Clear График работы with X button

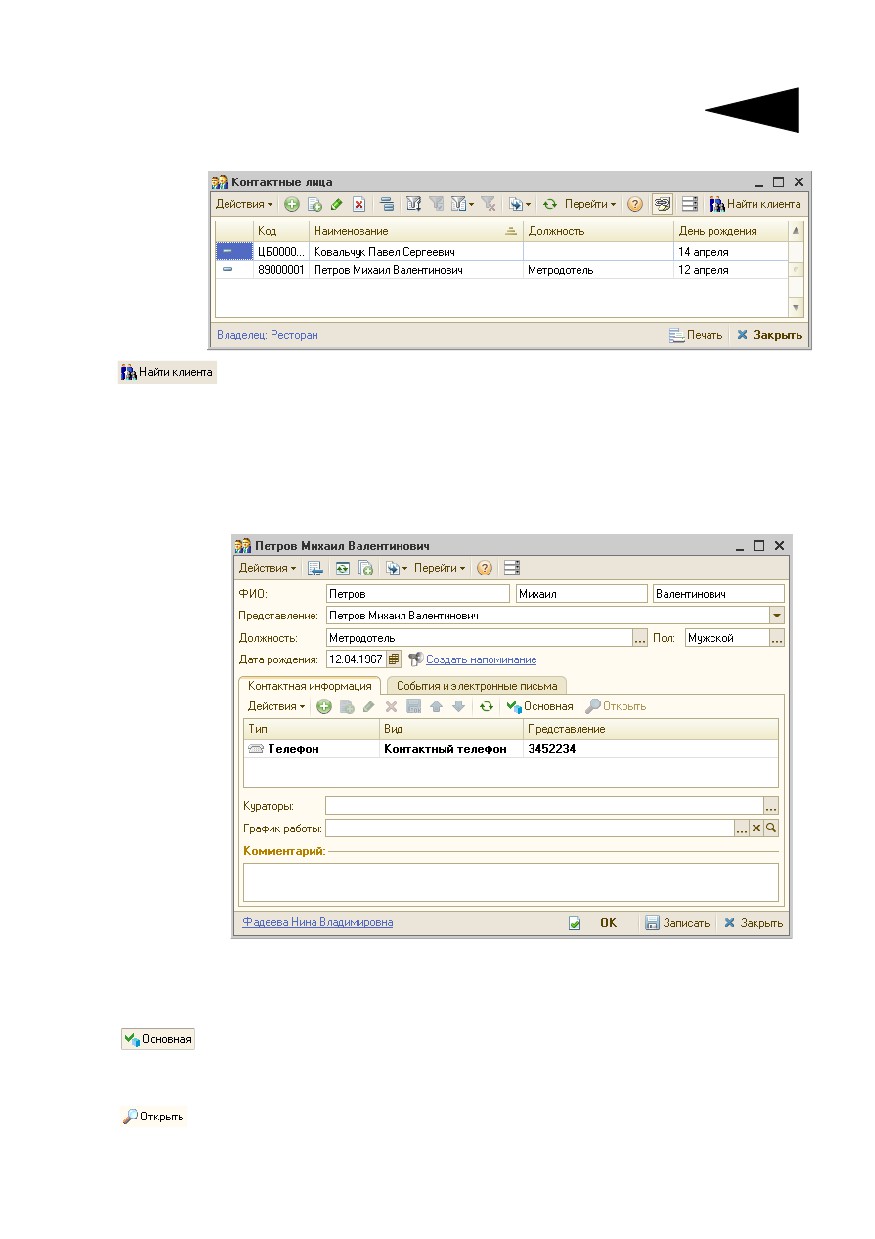(x=757, y=828)
